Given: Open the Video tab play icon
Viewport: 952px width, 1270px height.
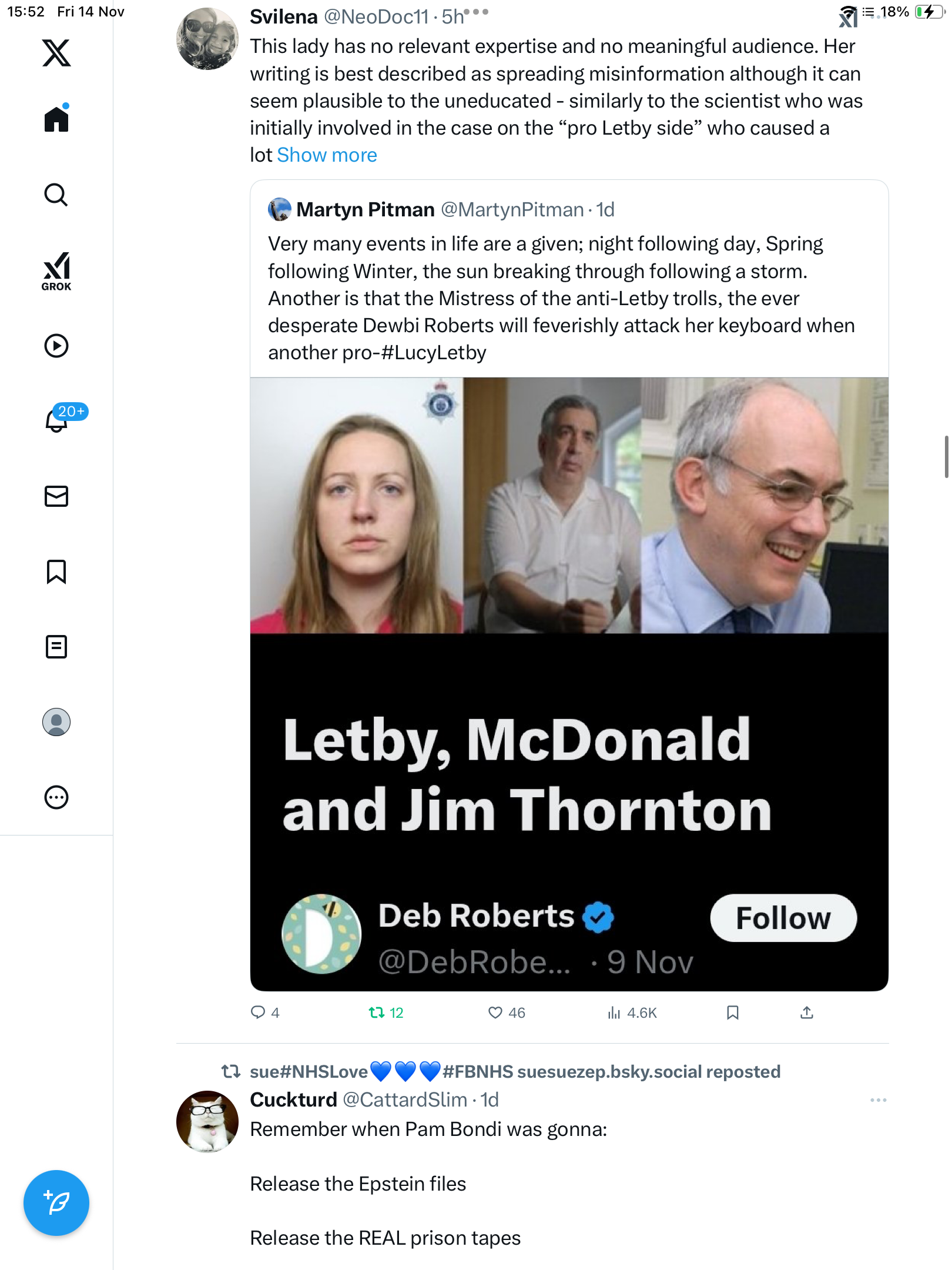Looking at the screenshot, I should pyautogui.click(x=56, y=346).
